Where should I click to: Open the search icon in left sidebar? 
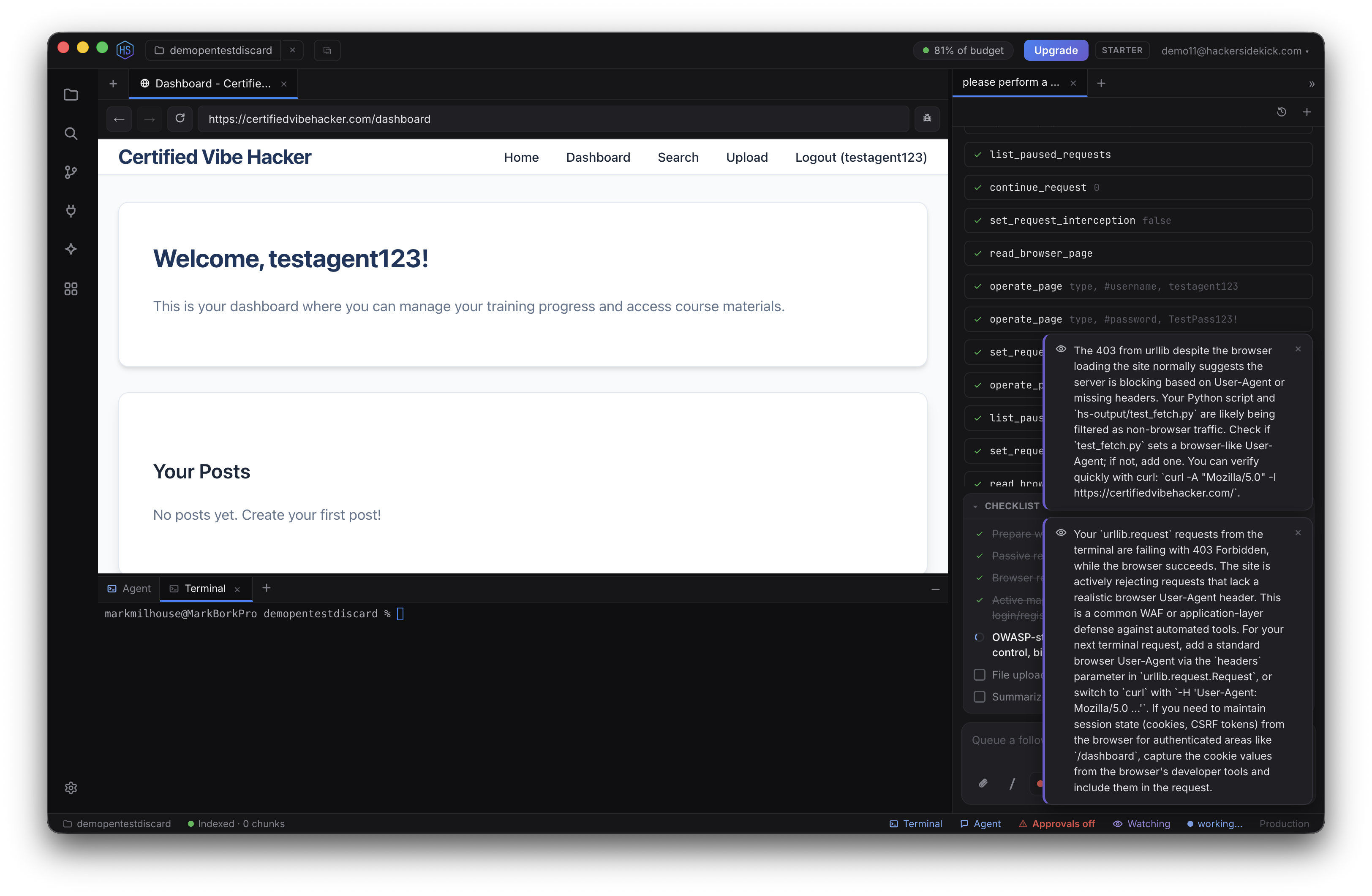pyautogui.click(x=71, y=134)
